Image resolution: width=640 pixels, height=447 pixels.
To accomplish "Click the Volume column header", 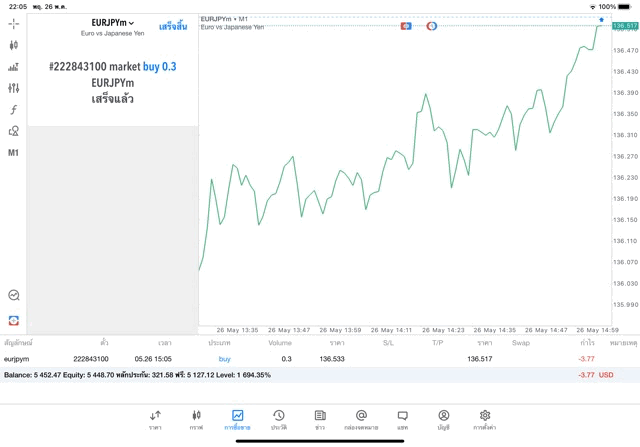I will tap(280, 343).
